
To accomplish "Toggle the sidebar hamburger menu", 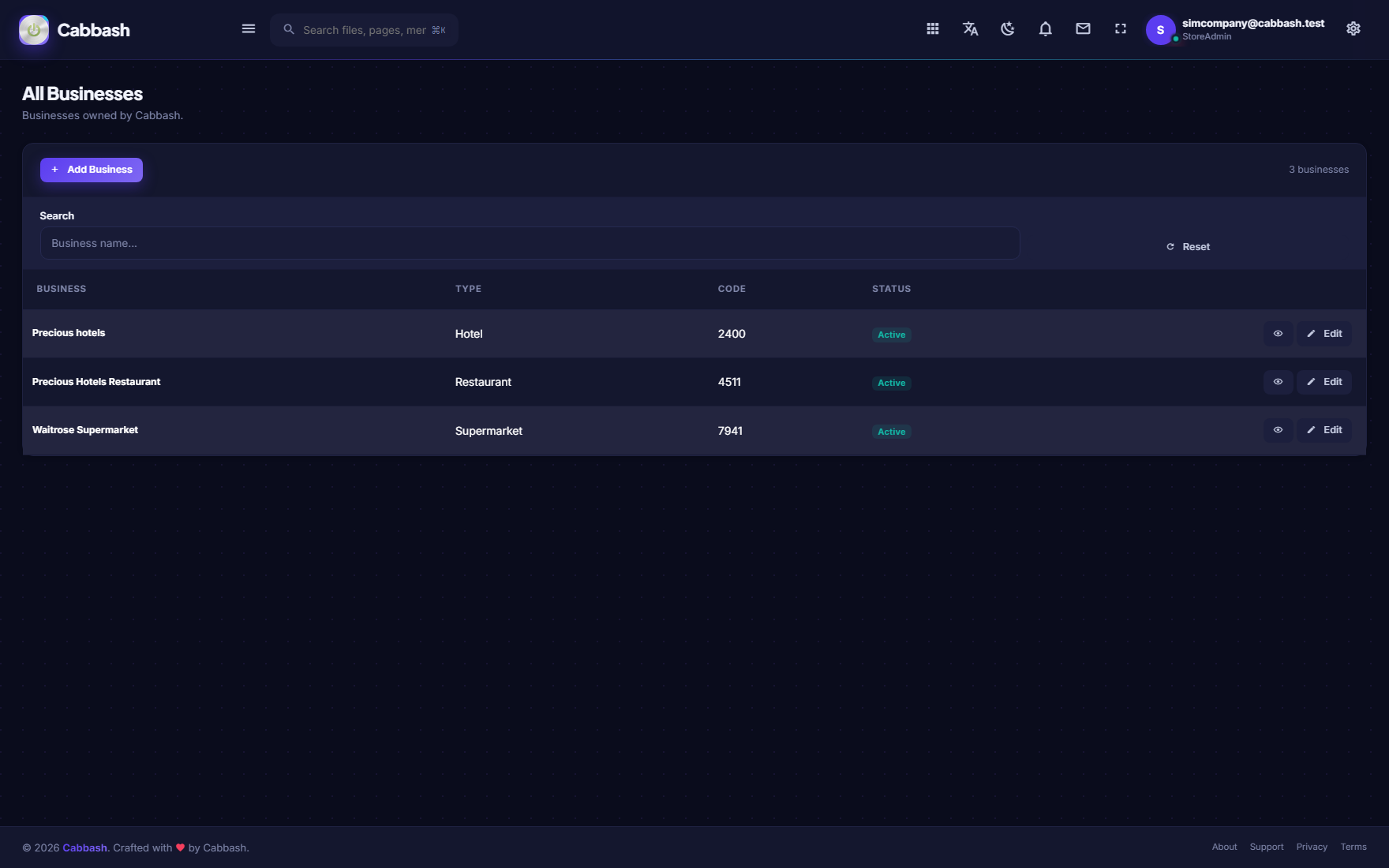I will 249,29.
